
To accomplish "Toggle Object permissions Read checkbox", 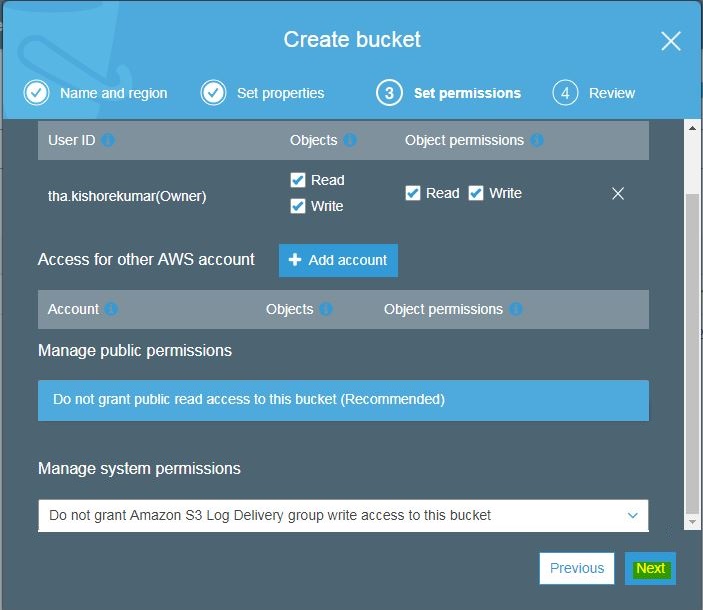I will 413,193.
